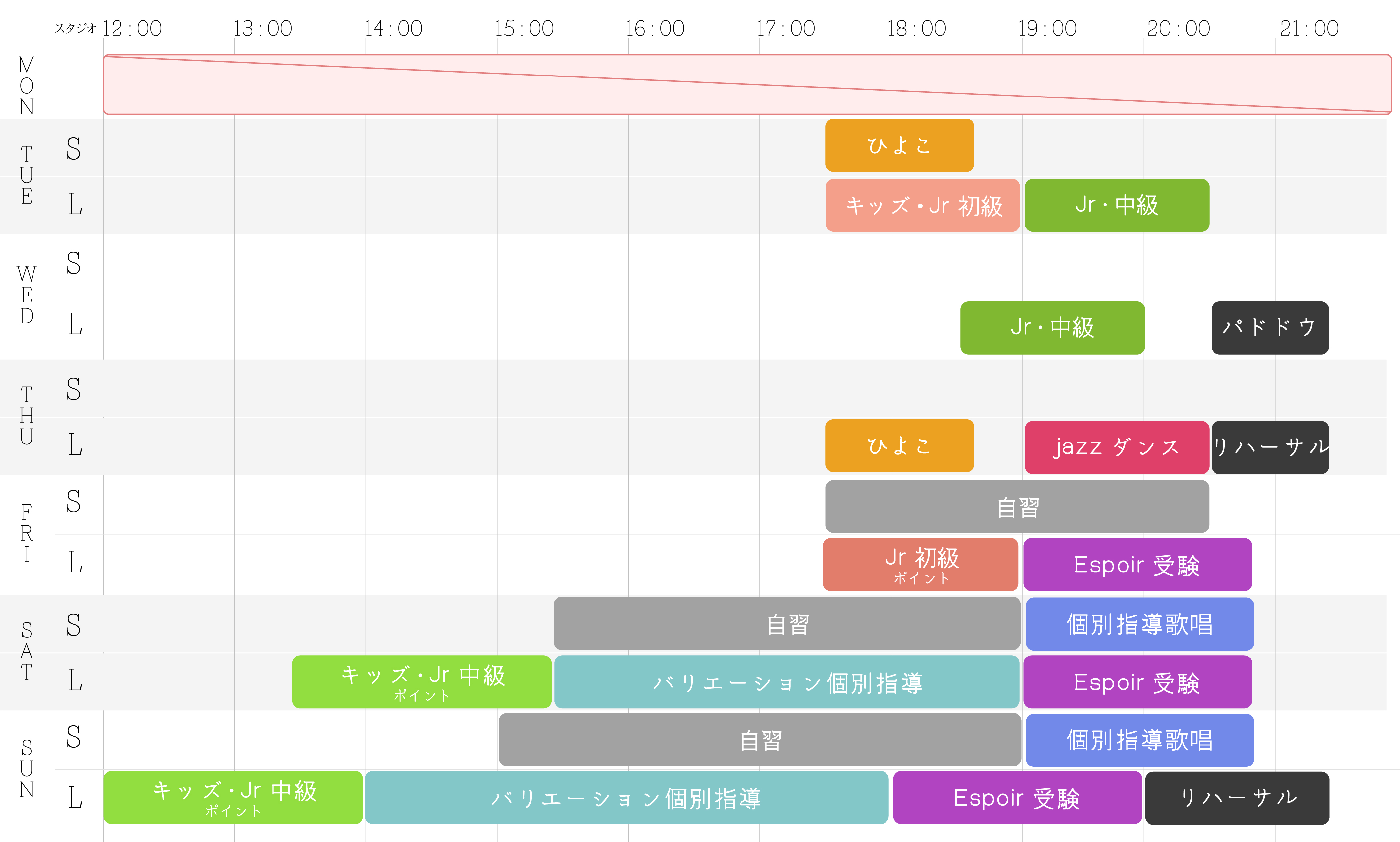
Task: Click the 20:00 time header
Action: [1179, 28]
